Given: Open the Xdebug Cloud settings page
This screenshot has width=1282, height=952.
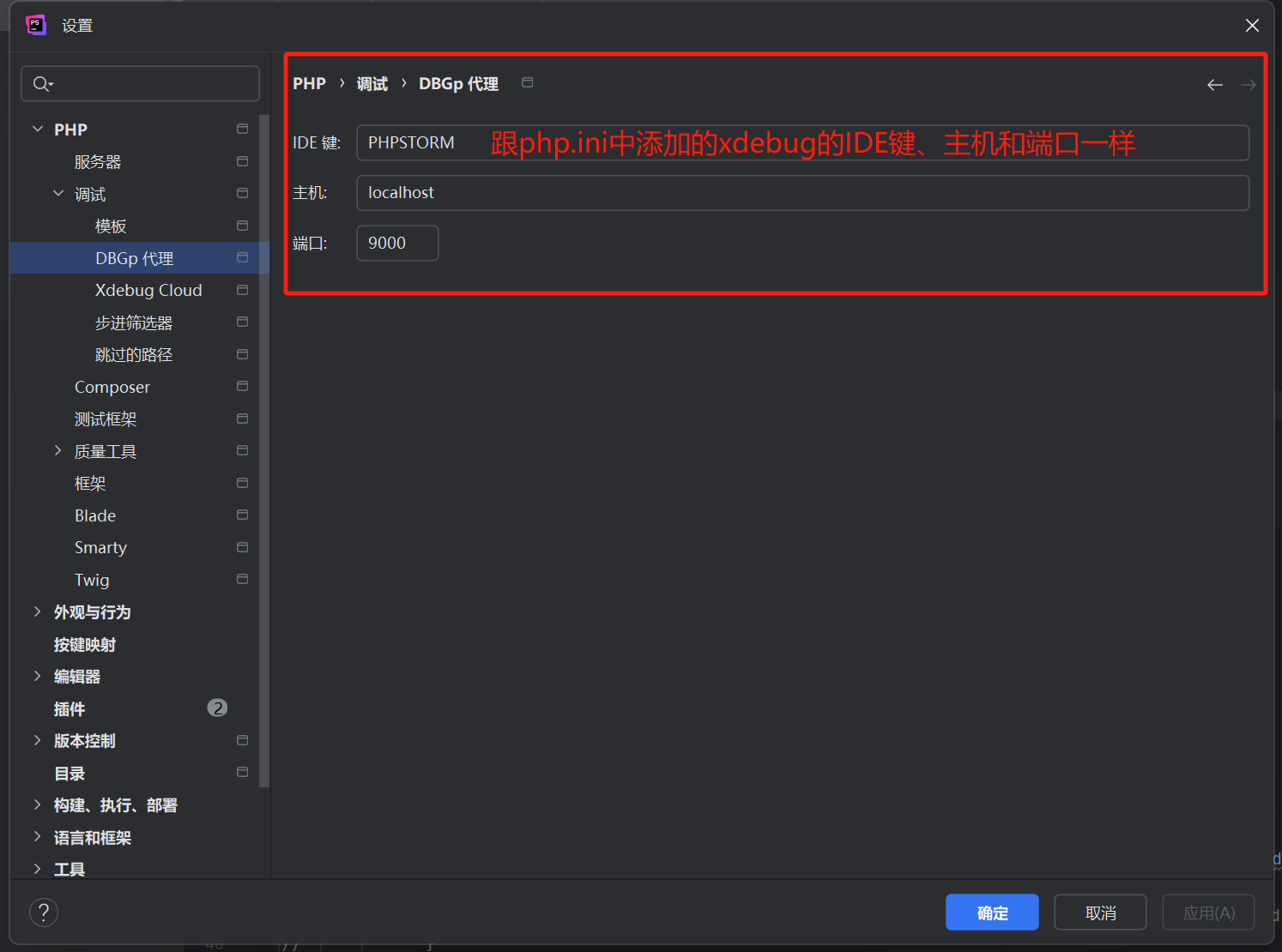Looking at the screenshot, I should (x=148, y=291).
